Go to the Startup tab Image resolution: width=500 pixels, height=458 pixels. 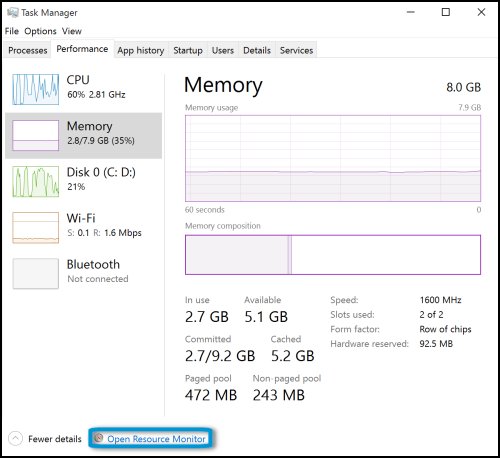click(188, 50)
